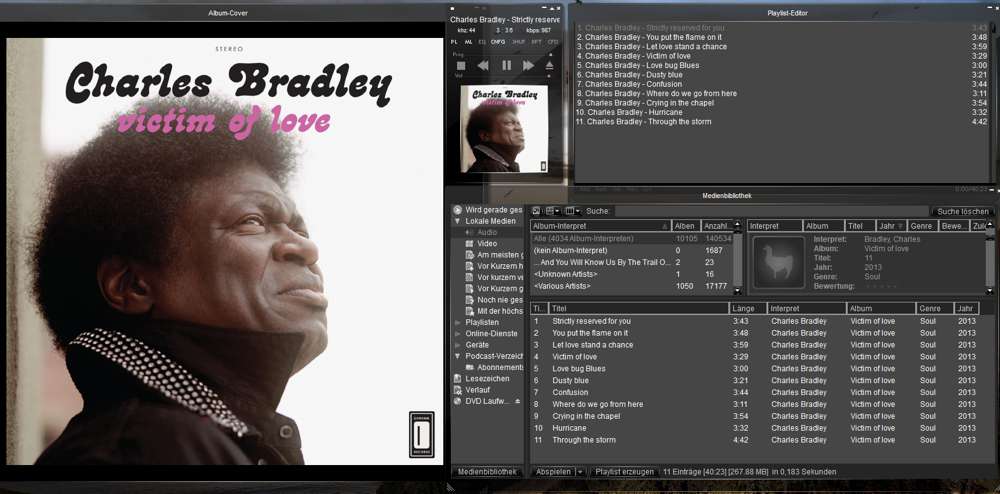Click the Suche löschen button
This screenshot has height=494, width=1000.
[963, 211]
